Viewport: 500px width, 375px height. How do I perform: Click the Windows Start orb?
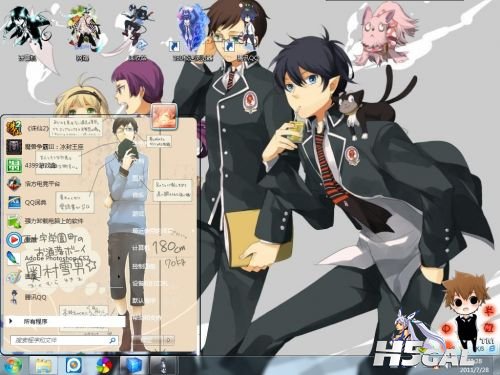[12, 365]
